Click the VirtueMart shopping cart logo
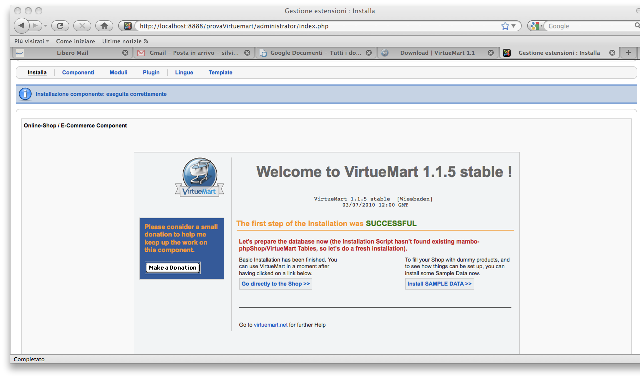Screen dimensions: 640x378 click(x=200, y=177)
